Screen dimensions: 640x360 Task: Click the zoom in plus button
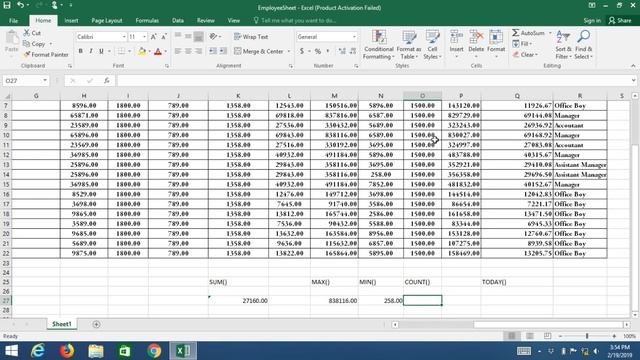[x=614, y=336]
